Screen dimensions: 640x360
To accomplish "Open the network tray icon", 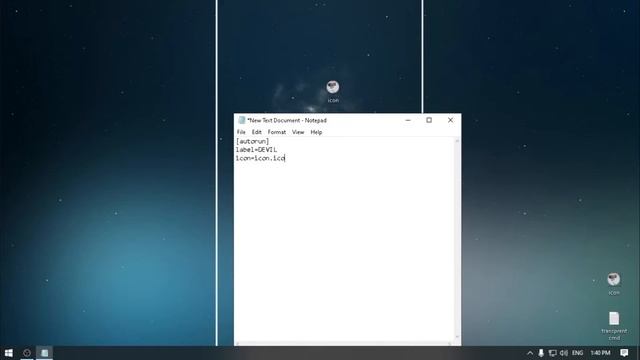I will pos(553,353).
